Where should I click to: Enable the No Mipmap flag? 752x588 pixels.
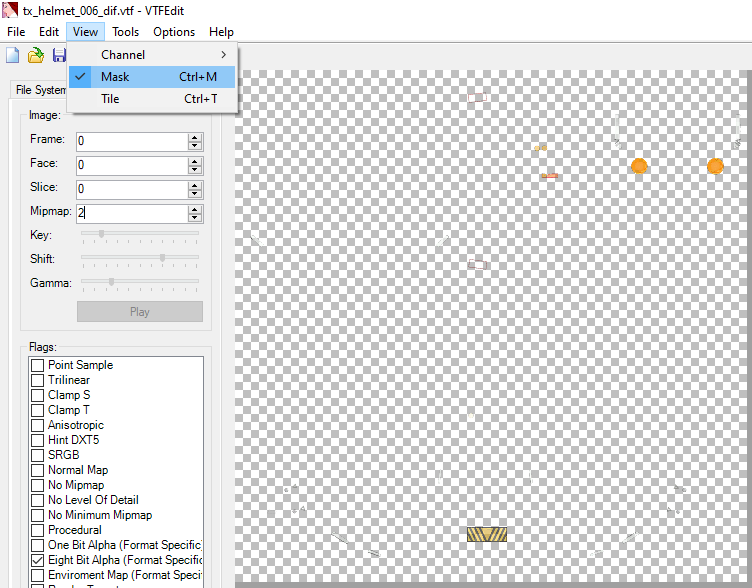click(x=37, y=485)
